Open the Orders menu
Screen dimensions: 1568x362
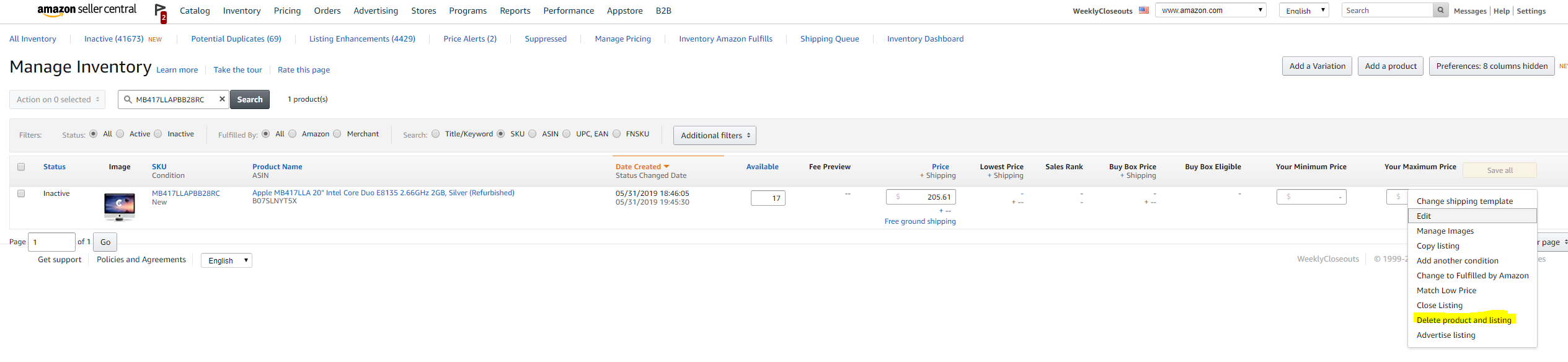[x=327, y=11]
